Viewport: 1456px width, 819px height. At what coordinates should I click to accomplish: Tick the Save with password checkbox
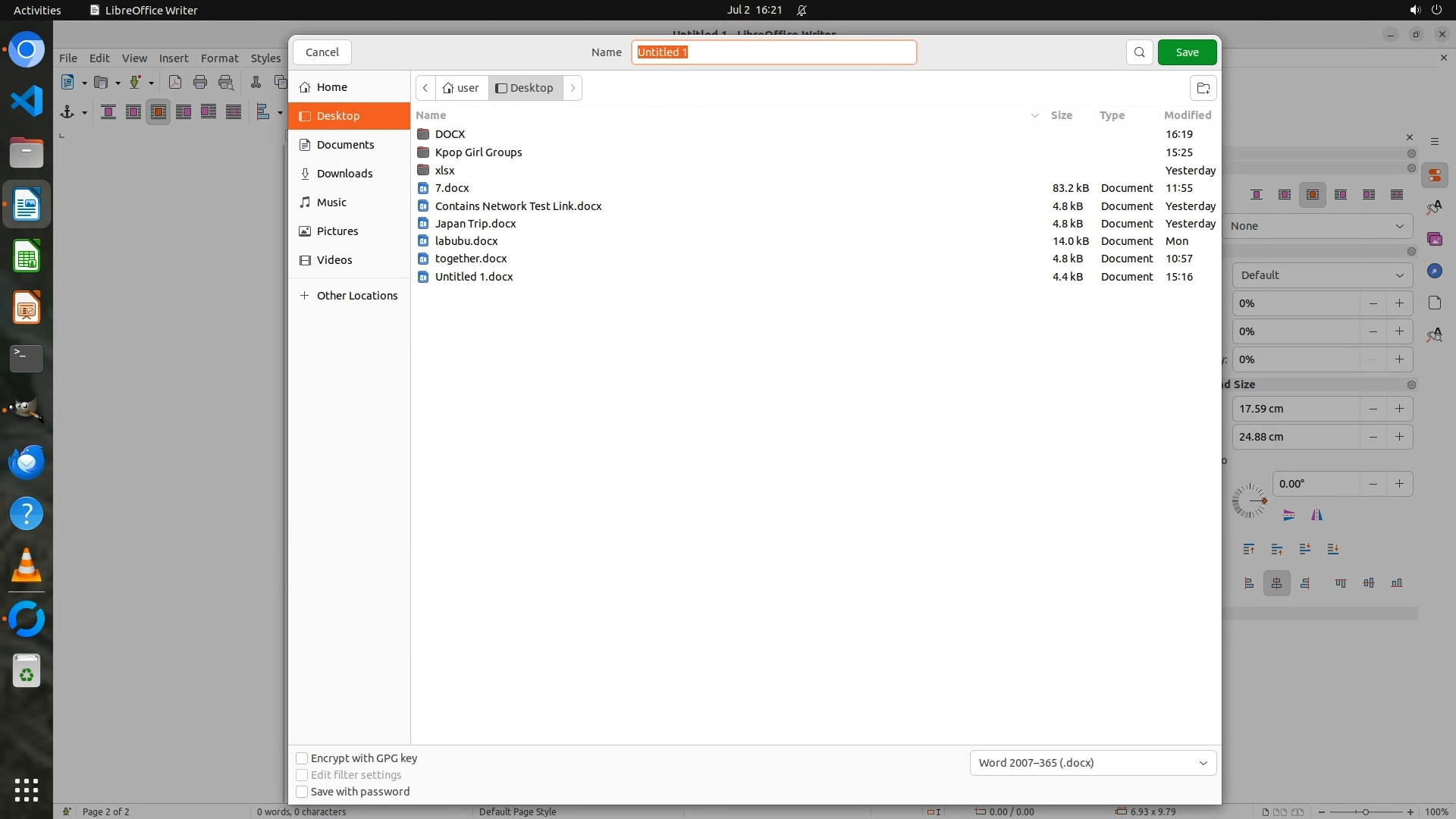[x=302, y=792]
